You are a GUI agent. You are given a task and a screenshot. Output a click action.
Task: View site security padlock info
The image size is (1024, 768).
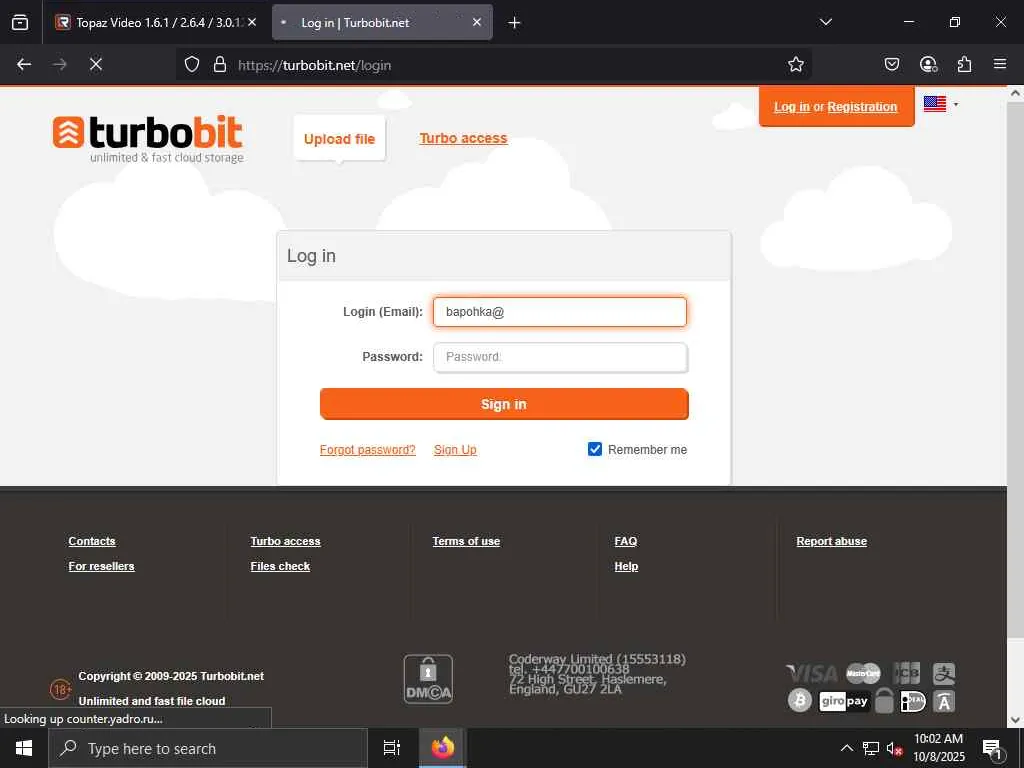point(220,65)
